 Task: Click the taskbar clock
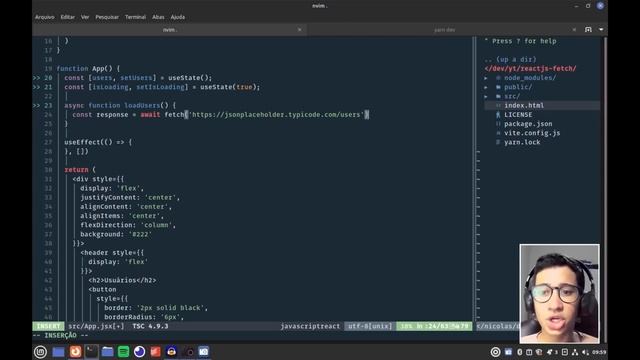coord(599,352)
